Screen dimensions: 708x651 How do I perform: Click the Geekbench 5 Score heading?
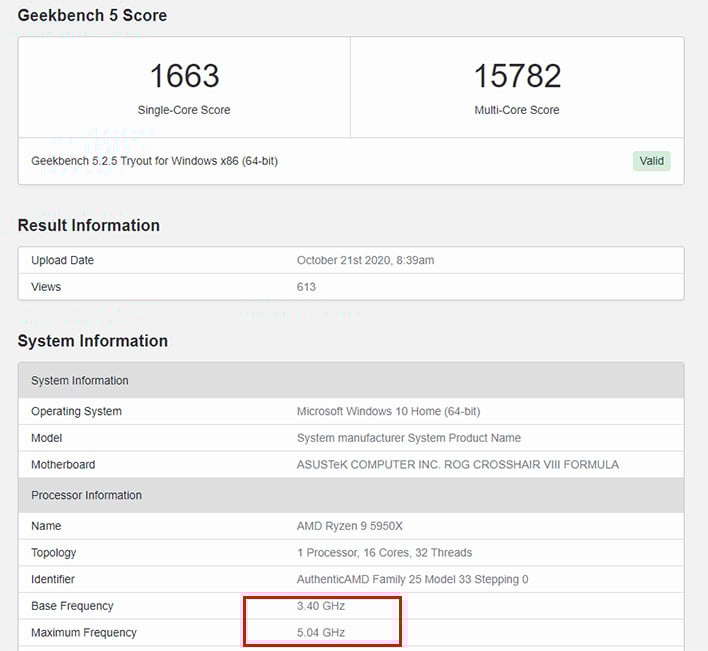[x=92, y=15]
